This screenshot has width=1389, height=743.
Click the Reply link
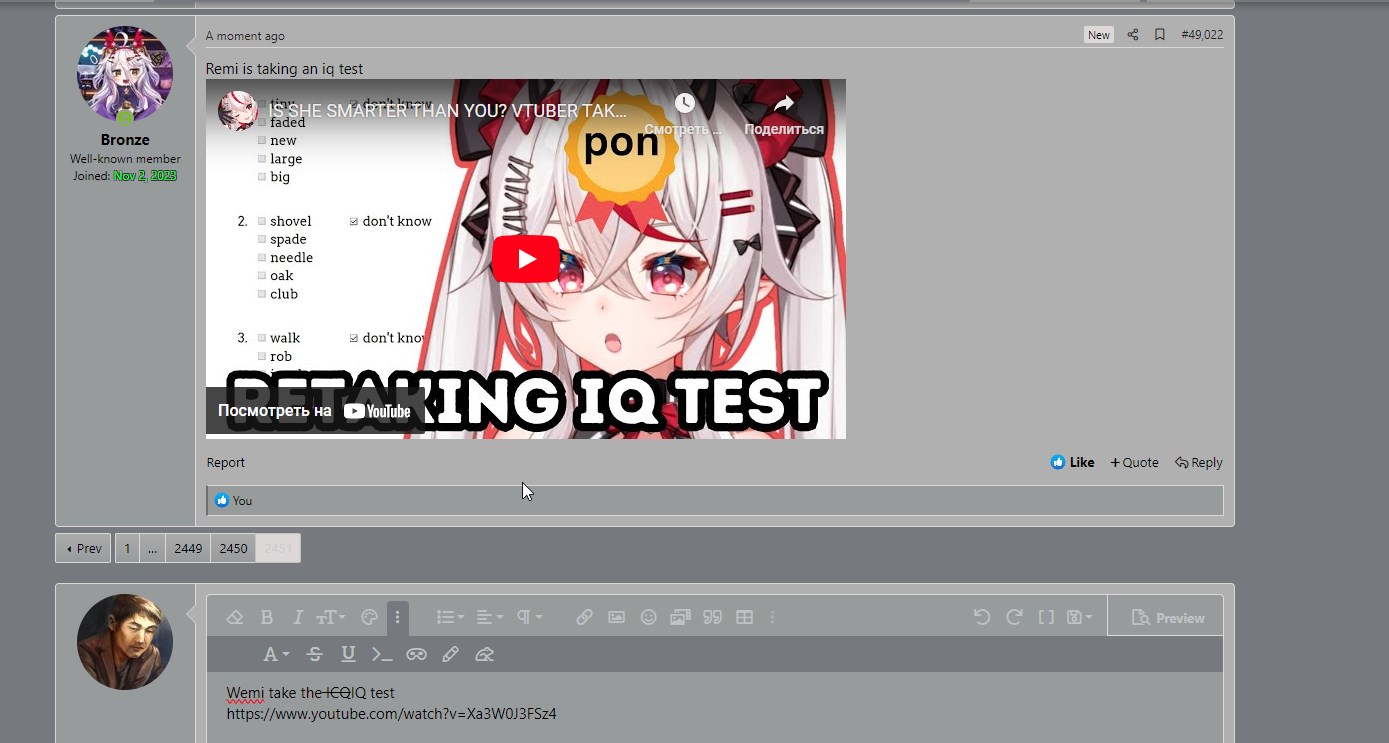[x=1199, y=462]
